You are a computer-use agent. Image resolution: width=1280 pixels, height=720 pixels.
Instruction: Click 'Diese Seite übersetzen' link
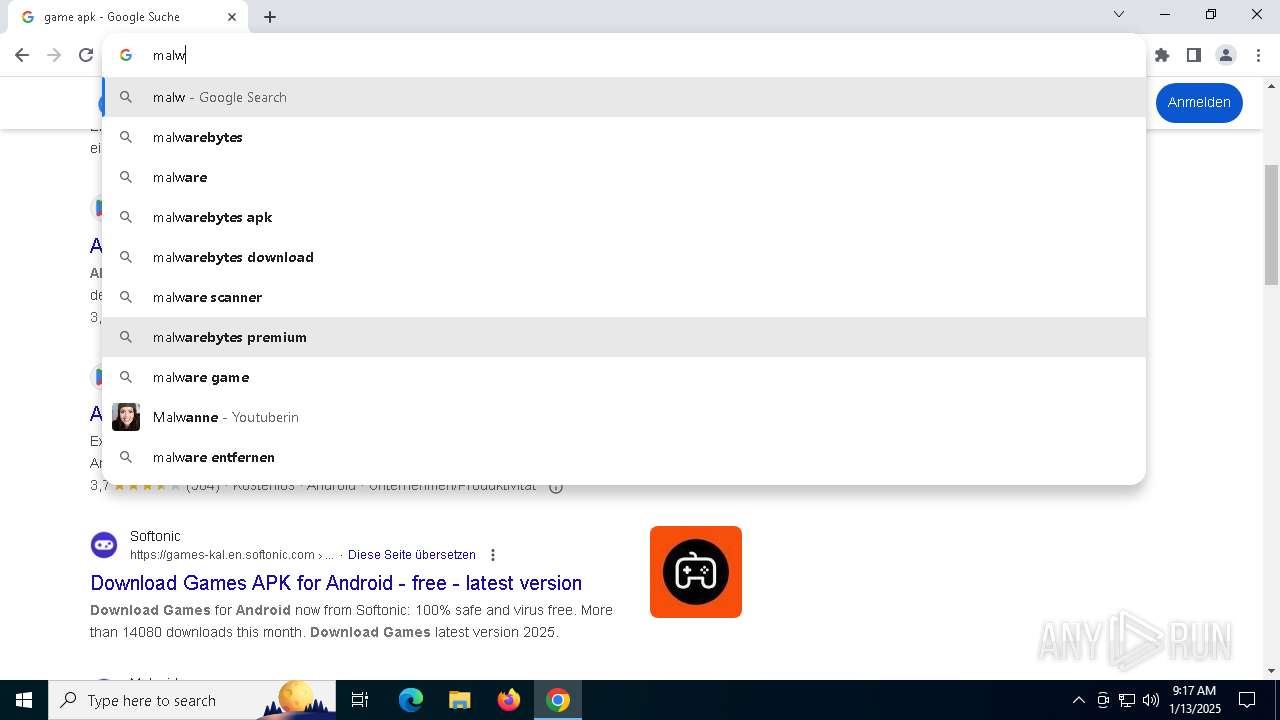point(412,555)
